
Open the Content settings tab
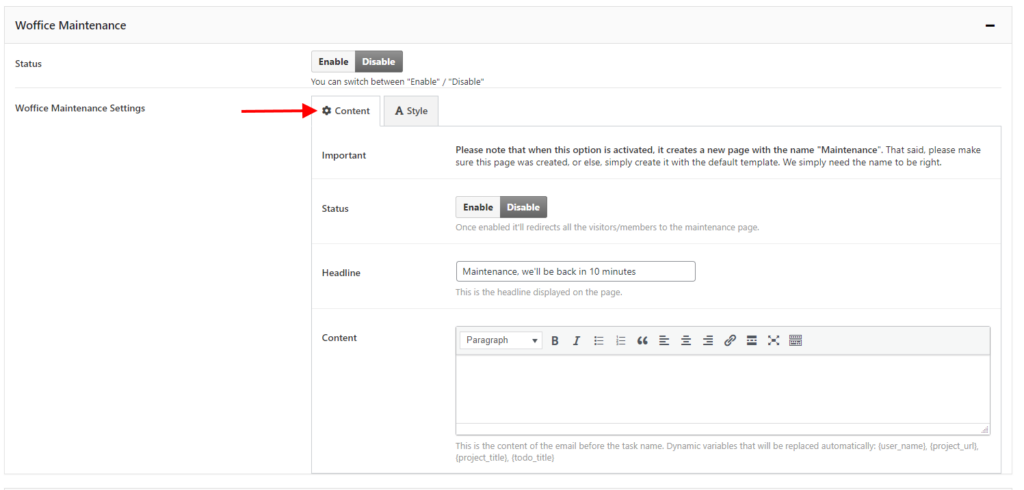coord(346,111)
